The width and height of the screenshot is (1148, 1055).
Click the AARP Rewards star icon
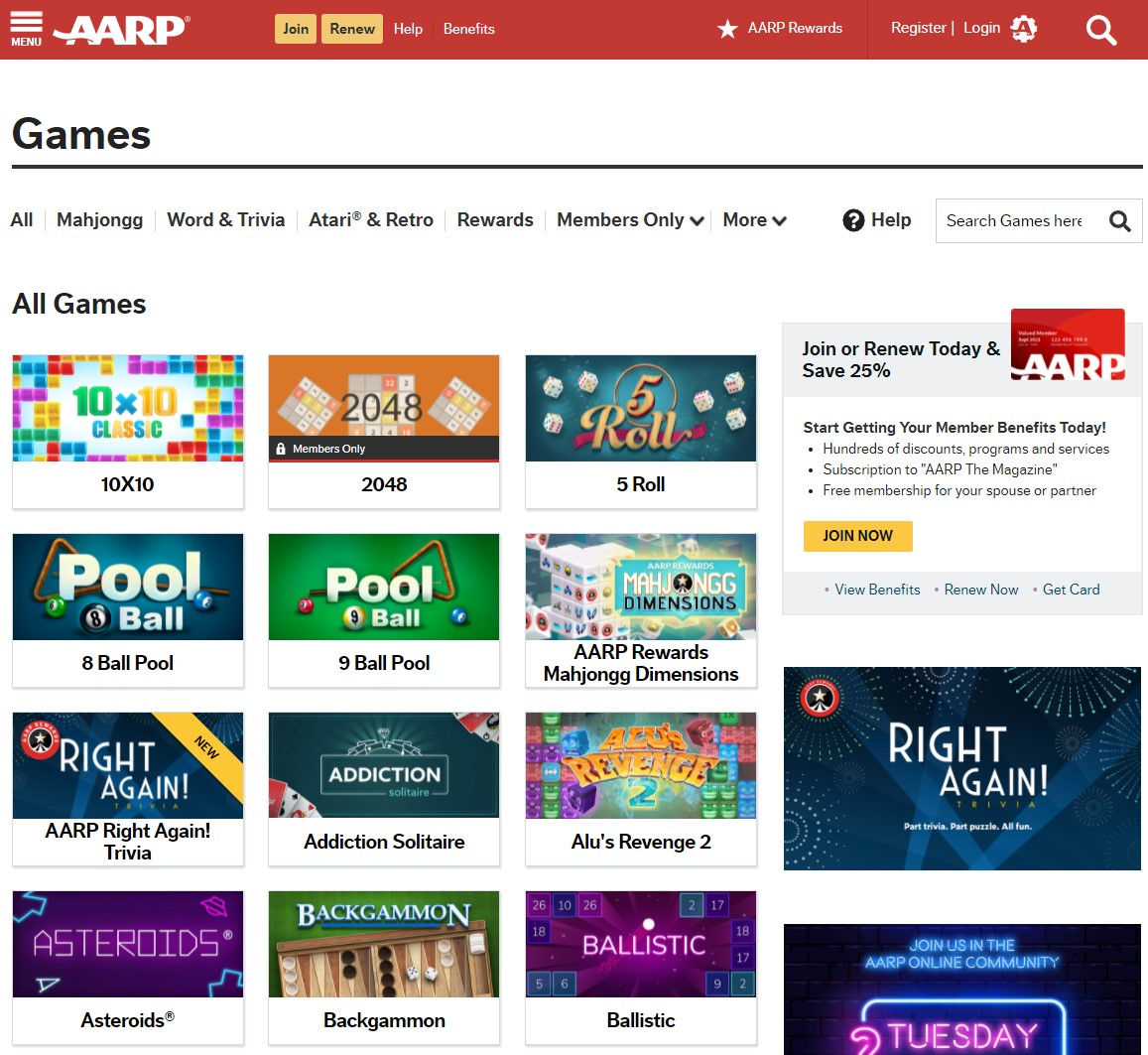coord(727,29)
